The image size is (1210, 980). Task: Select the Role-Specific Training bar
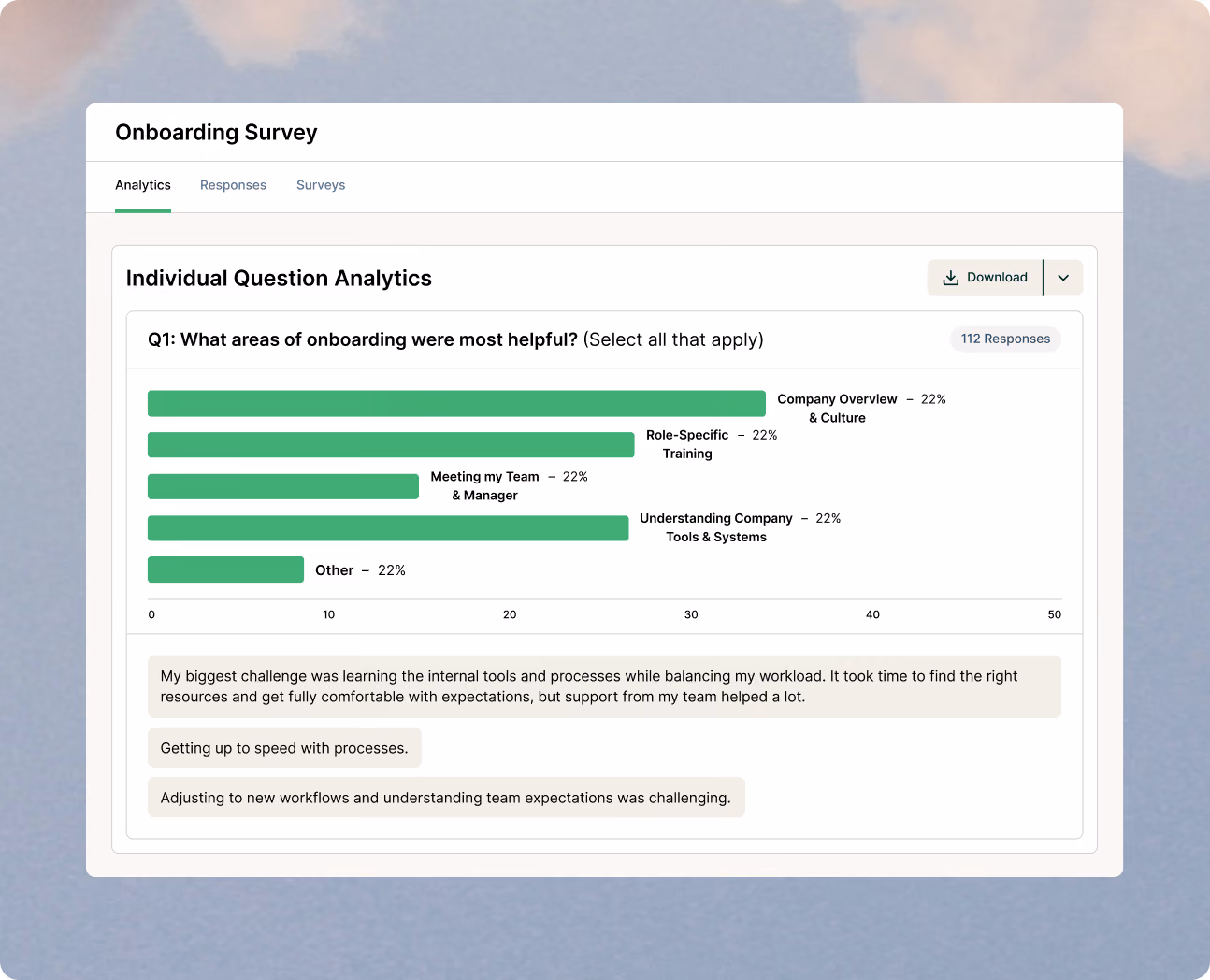(391, 445)
